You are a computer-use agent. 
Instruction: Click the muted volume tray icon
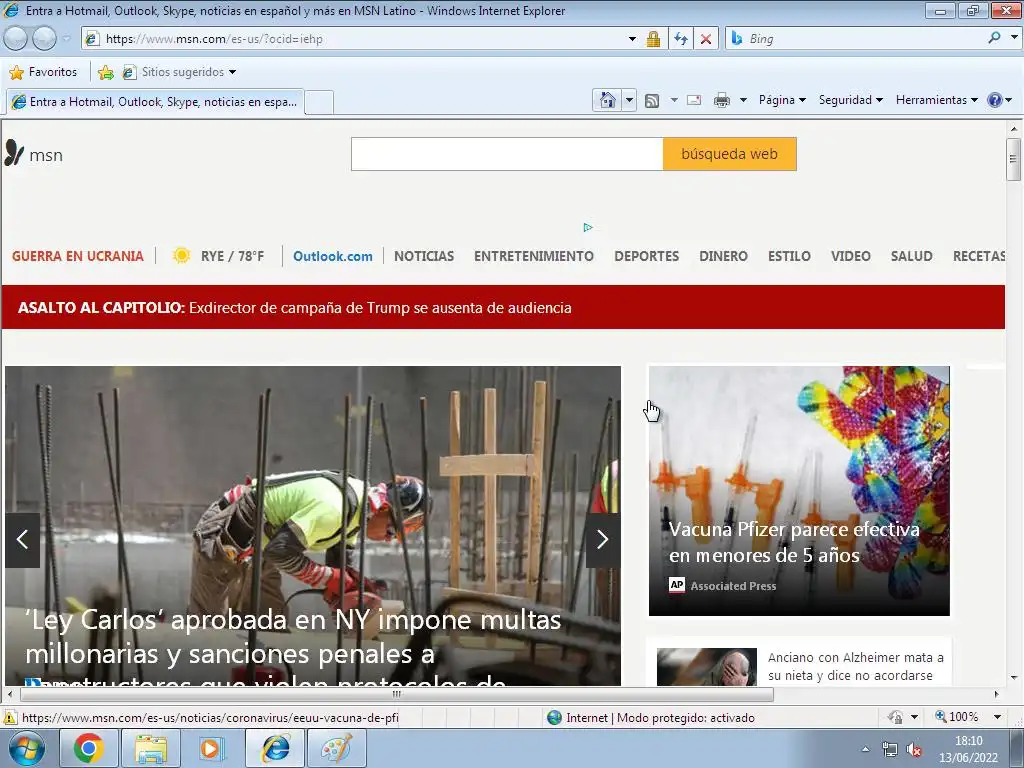tap(914, 750)
